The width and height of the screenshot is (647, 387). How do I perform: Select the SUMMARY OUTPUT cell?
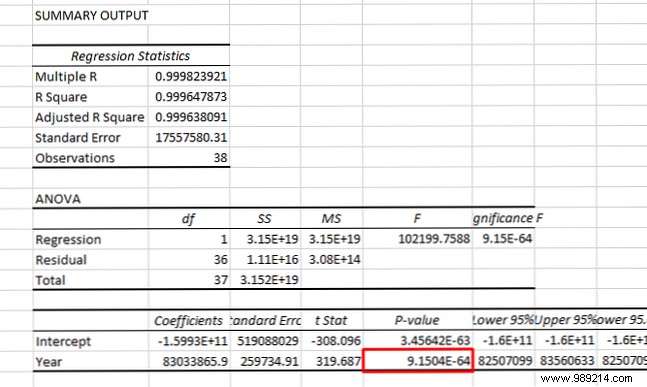tap(91, 16)
